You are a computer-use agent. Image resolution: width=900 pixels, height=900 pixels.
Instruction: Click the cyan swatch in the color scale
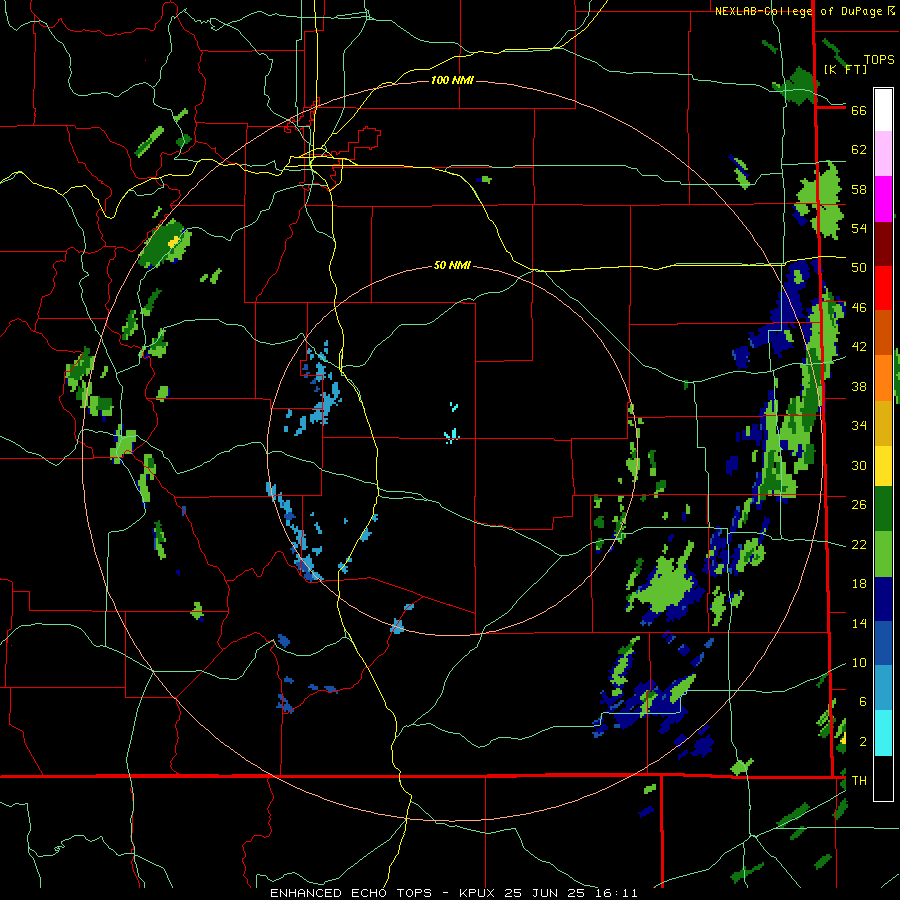[883, 733]
